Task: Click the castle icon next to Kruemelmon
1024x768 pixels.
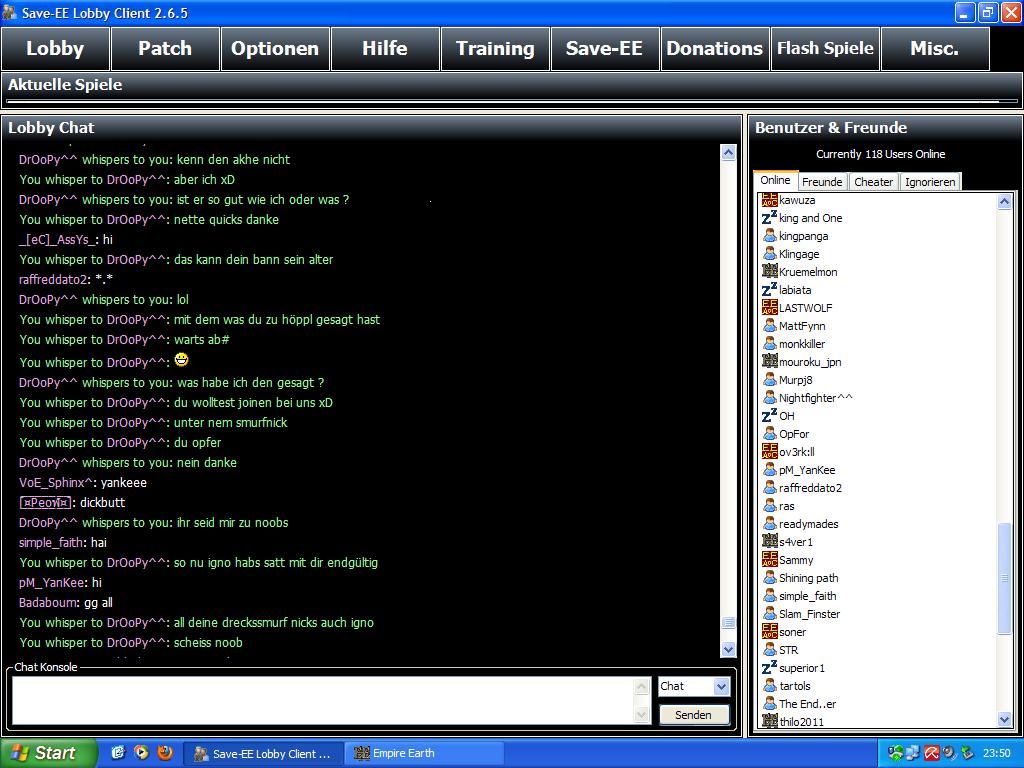Action: click(769, 272)
